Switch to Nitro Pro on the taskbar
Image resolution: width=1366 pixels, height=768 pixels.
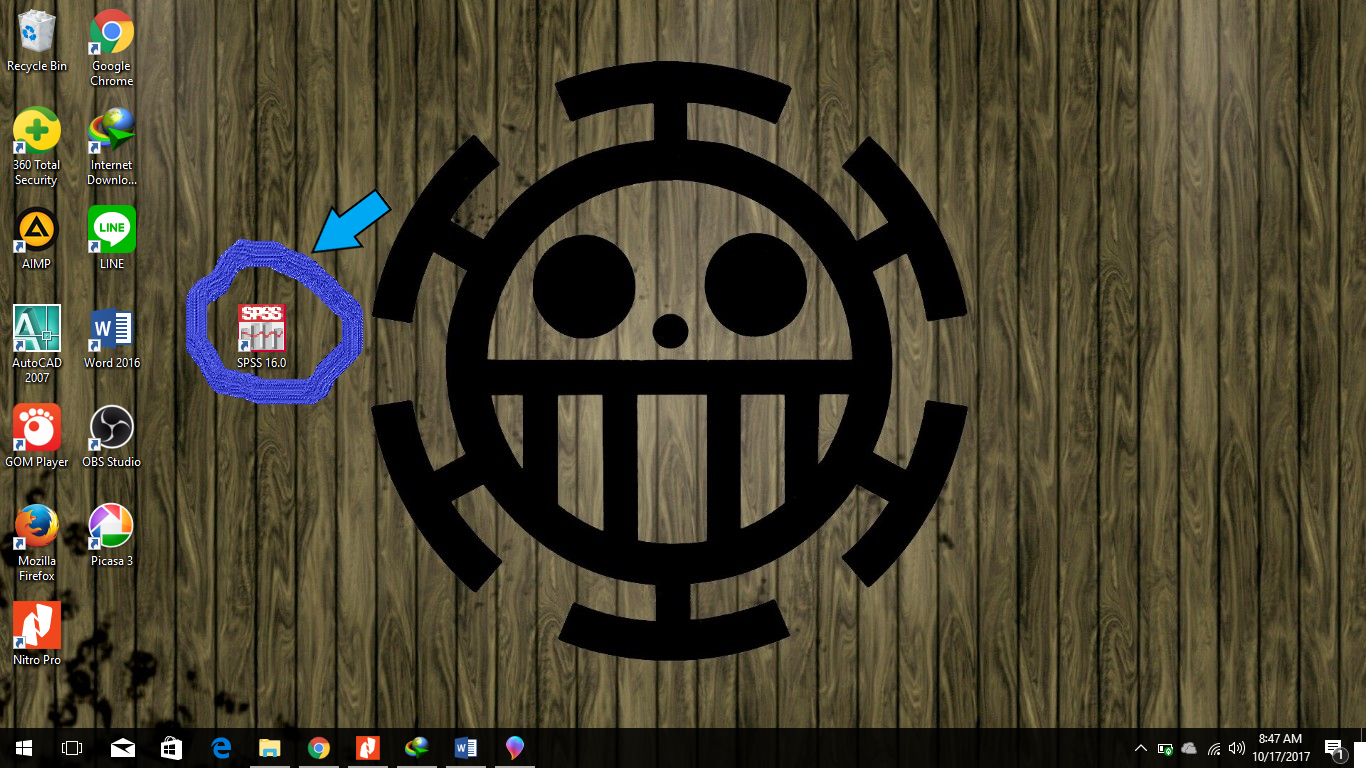click(x=368, y=748)
